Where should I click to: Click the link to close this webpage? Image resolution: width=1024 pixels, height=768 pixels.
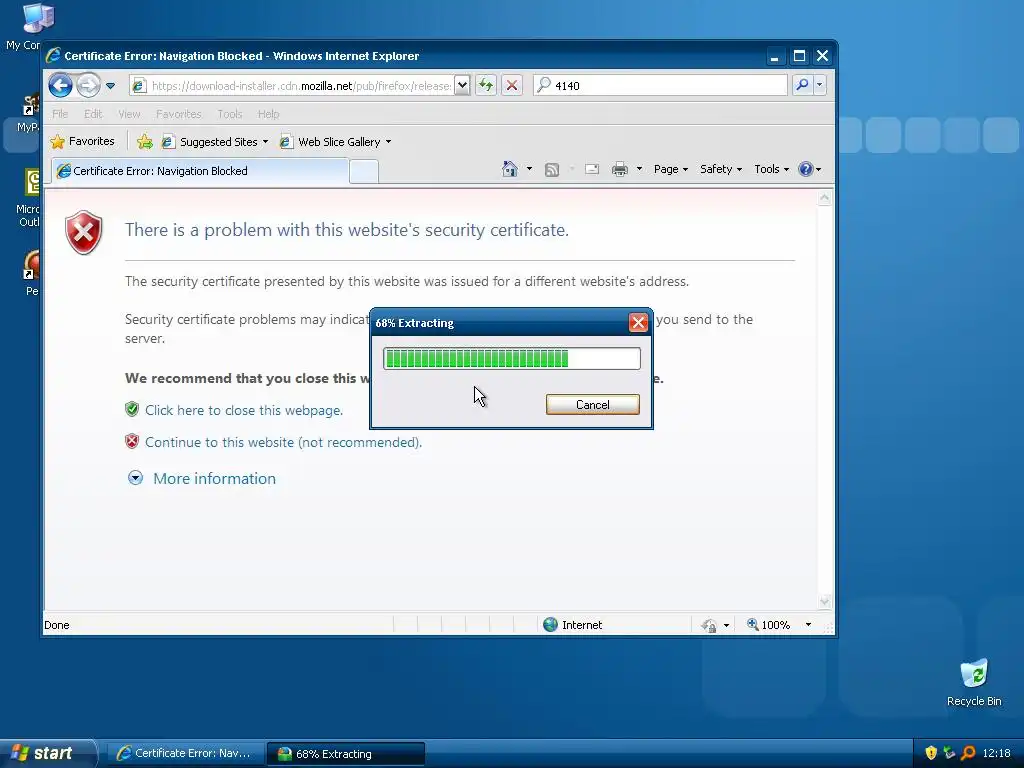[244, 410]
